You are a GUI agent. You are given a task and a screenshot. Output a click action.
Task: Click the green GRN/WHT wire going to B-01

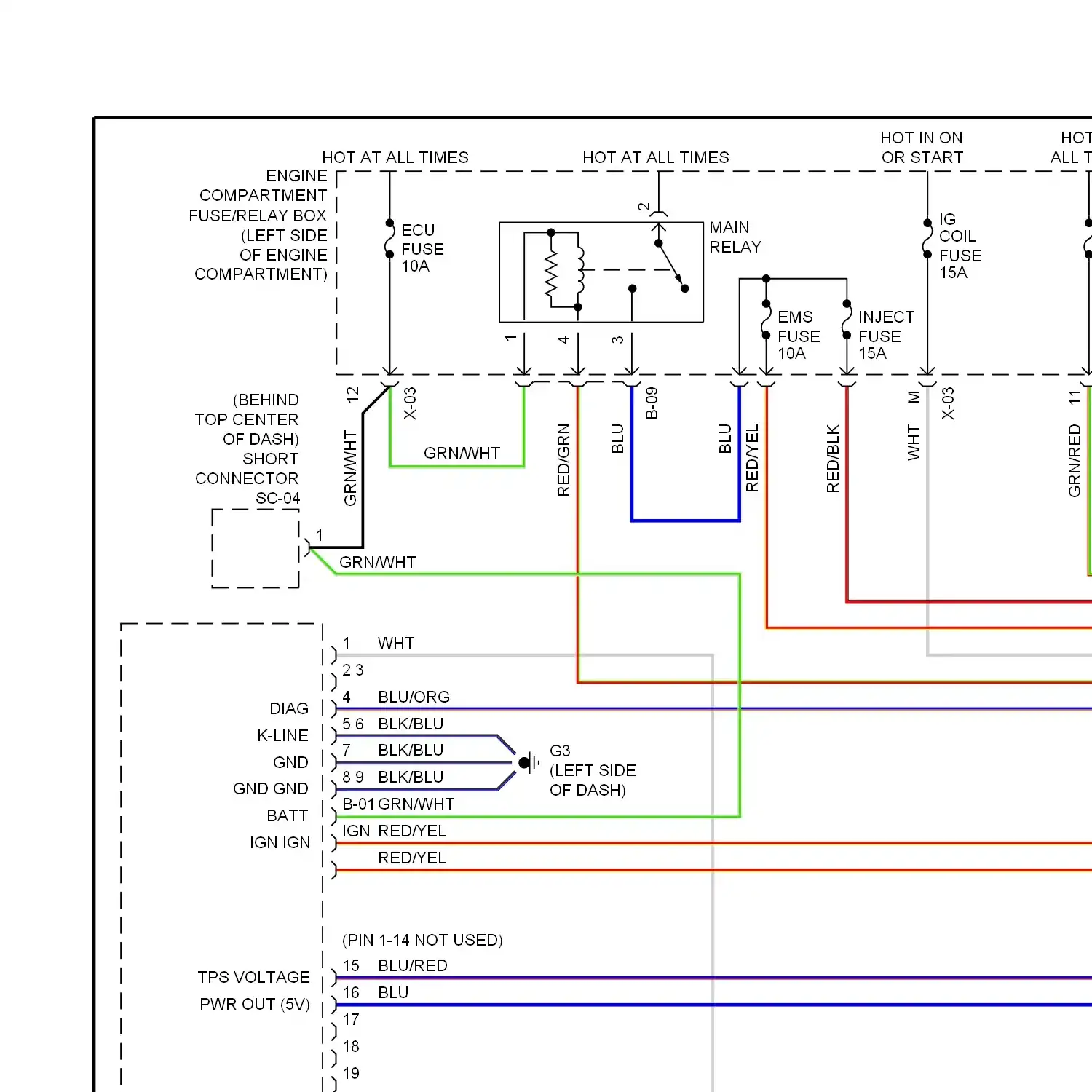(x=740, y=695)
